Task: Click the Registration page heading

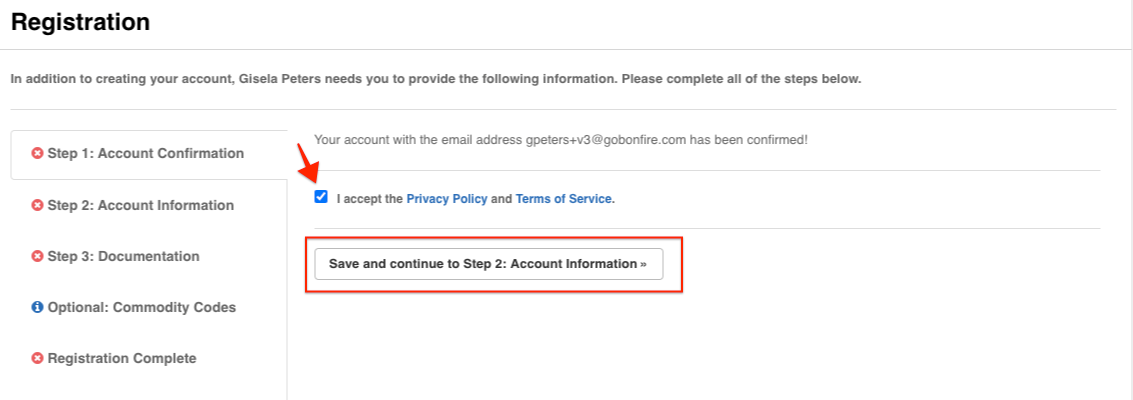Action: 81,22
